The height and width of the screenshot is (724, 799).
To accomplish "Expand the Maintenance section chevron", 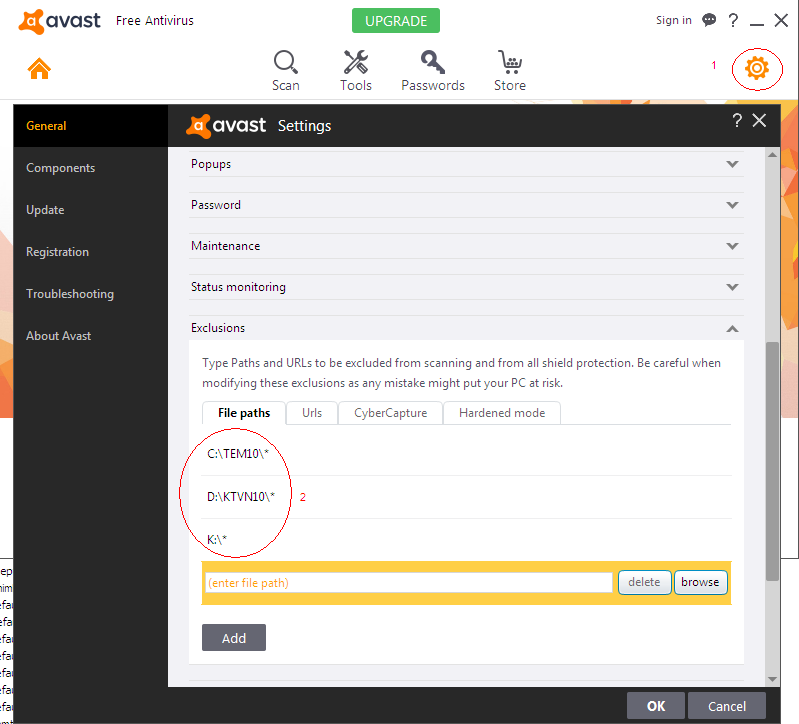I will point(732,246).
